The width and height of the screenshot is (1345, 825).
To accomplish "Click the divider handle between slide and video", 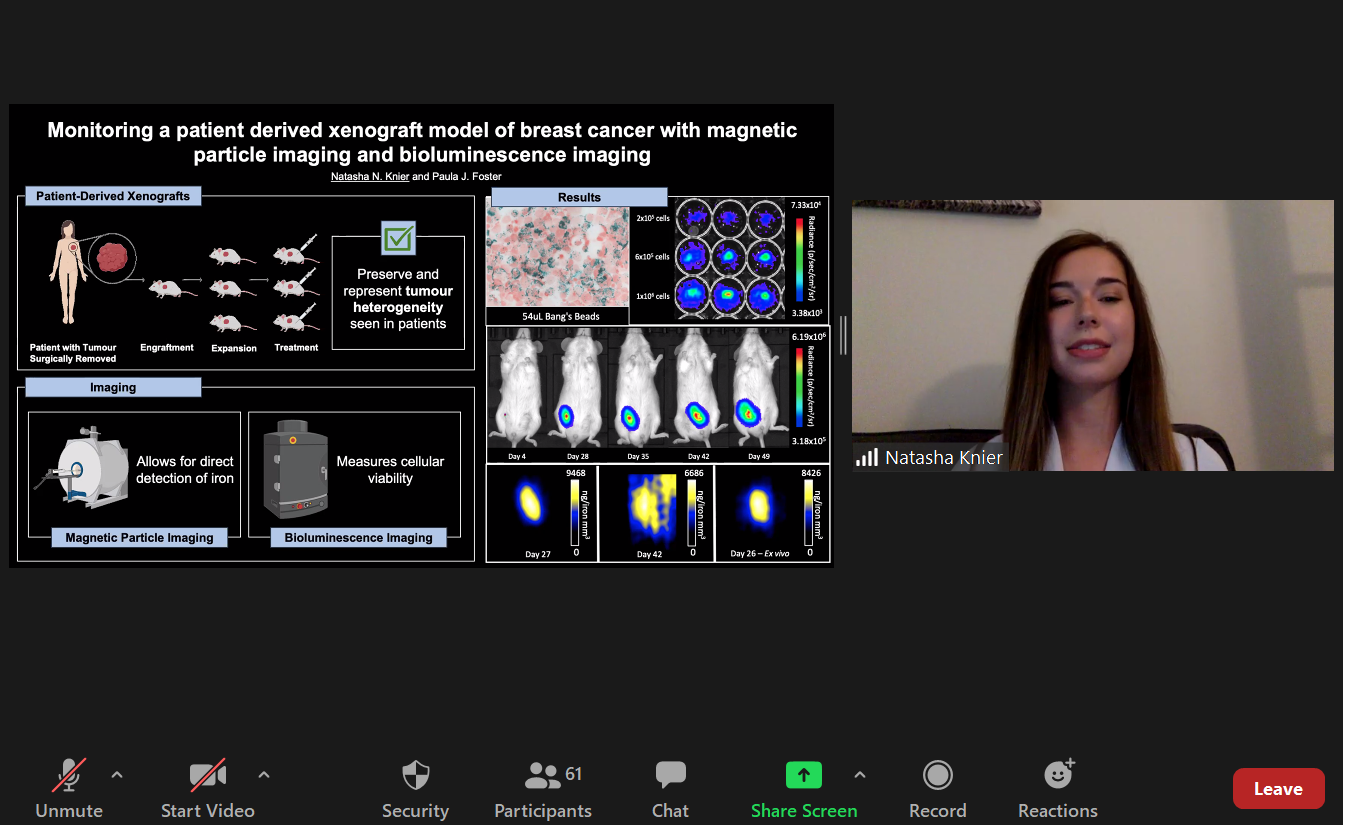I will (x=843, y=335).
